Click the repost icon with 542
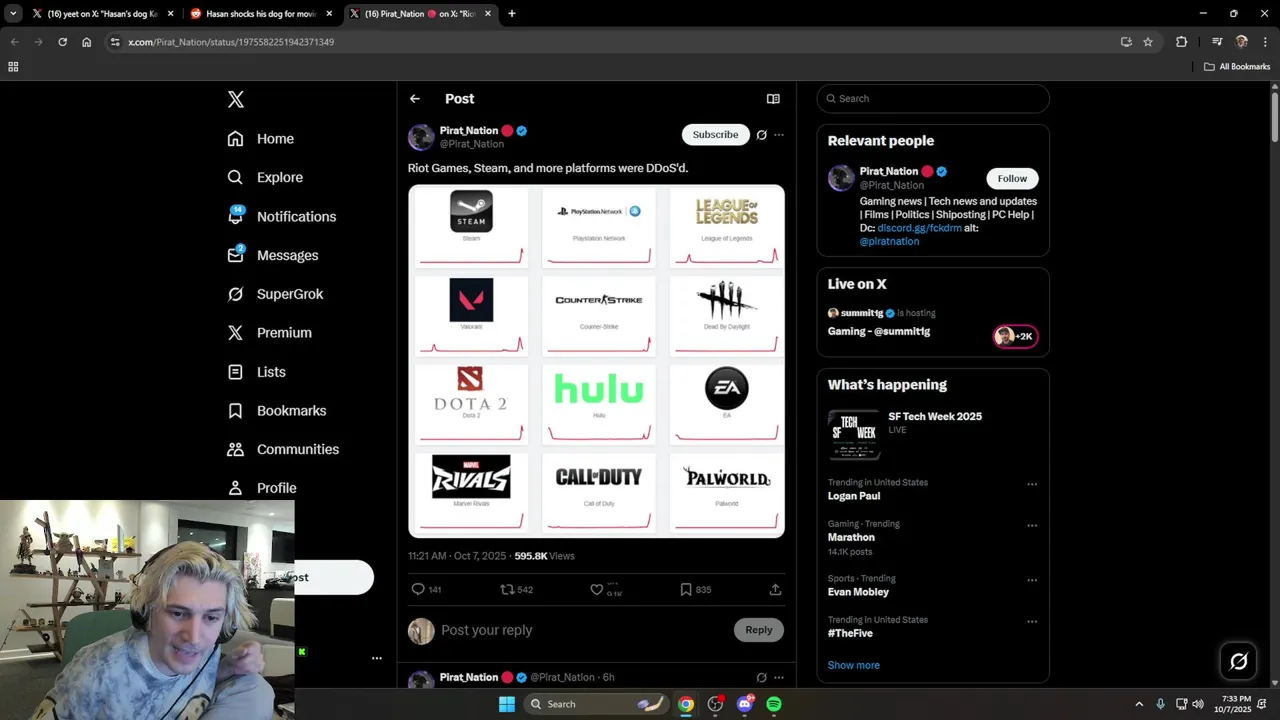This screenshot has height=720, width=1280. 517,590
